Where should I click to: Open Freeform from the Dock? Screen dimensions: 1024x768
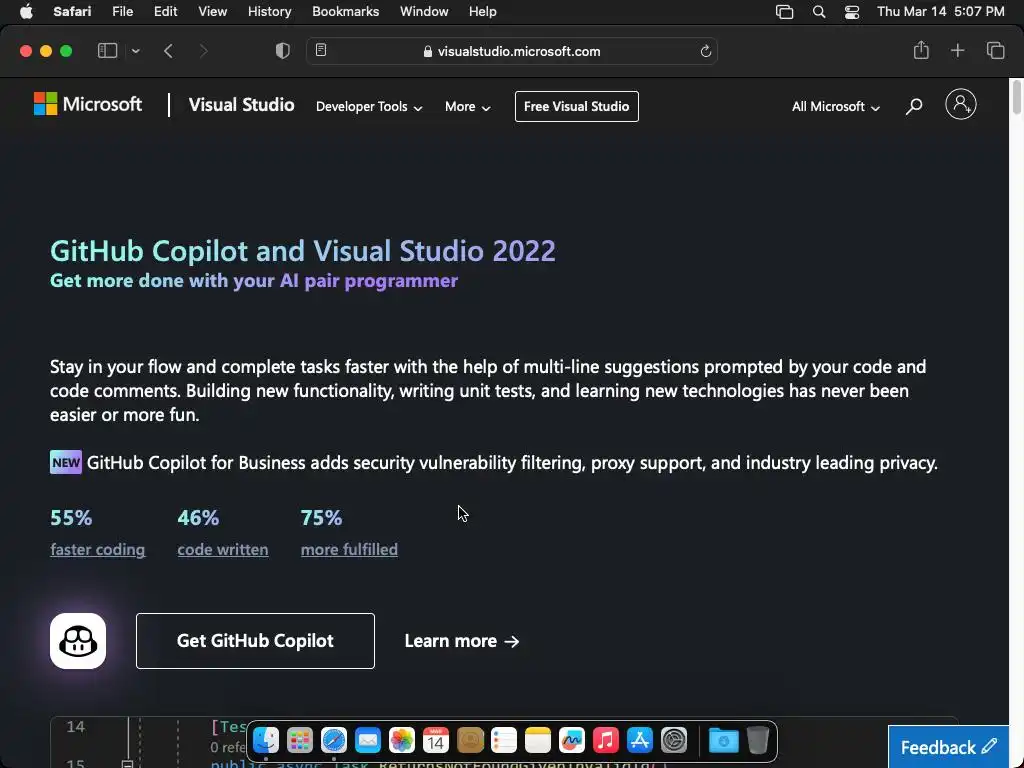(571, 741)
